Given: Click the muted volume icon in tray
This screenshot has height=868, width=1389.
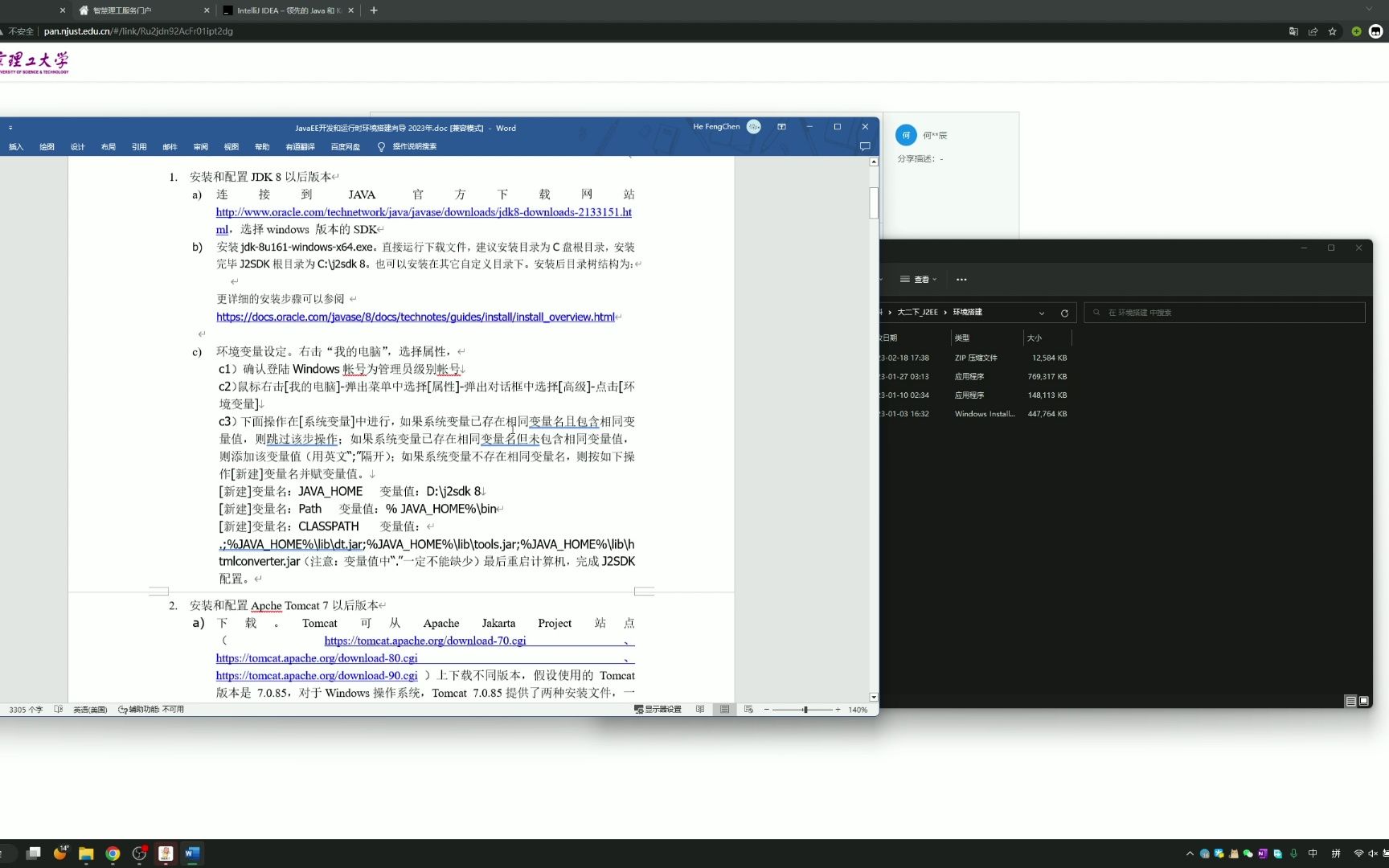Looking at the screenshot, I should tap(1373, 854).
